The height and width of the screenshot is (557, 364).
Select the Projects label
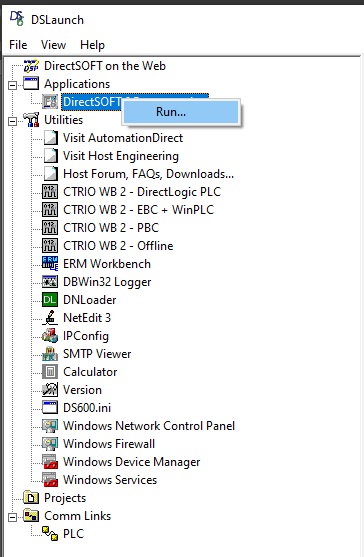[x=65, y=498]
